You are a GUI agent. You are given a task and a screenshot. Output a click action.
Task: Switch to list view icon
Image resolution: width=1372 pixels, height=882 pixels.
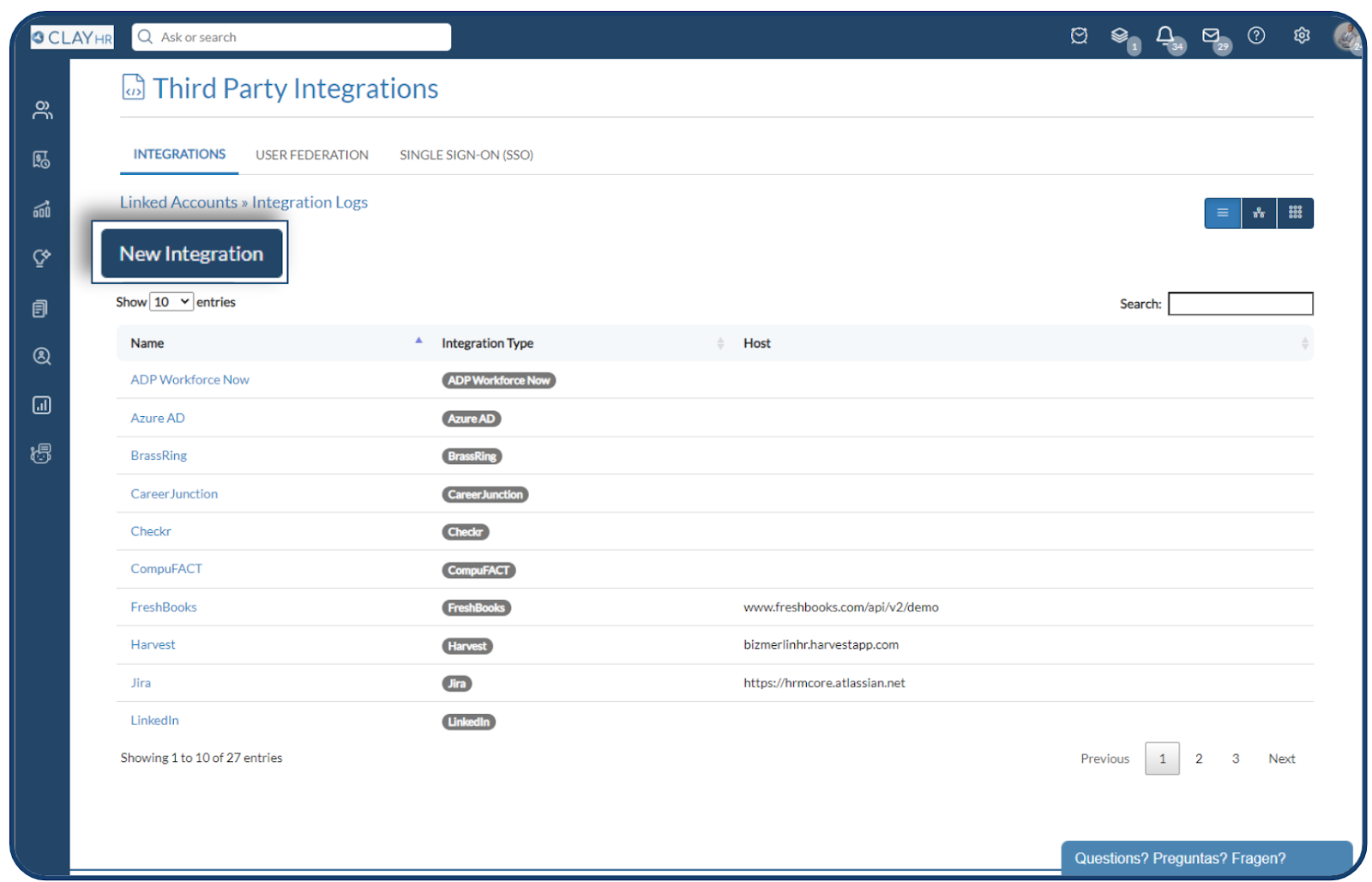1222,213
